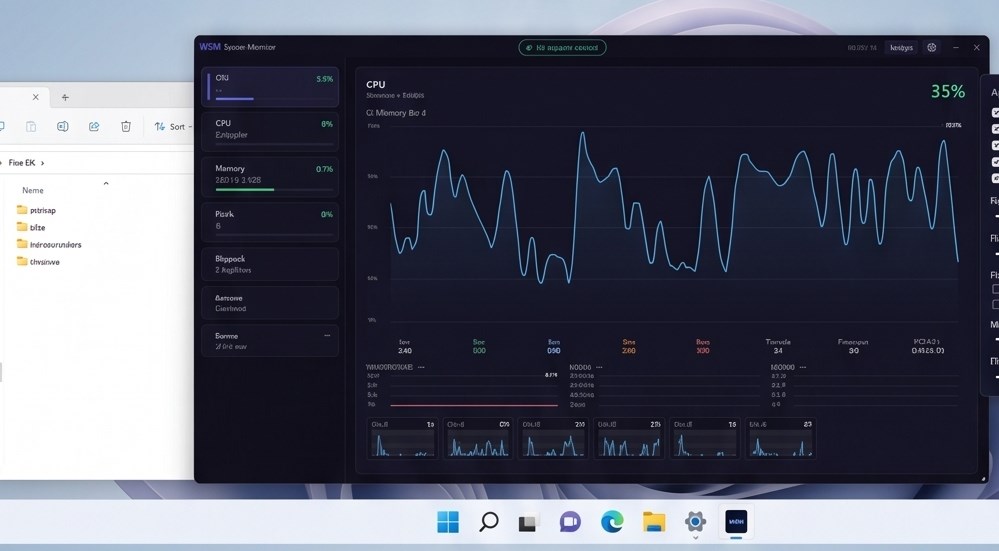The image size is (999, 551).
Task: Open the rightmost mini core graph
Action: point(780,439)
